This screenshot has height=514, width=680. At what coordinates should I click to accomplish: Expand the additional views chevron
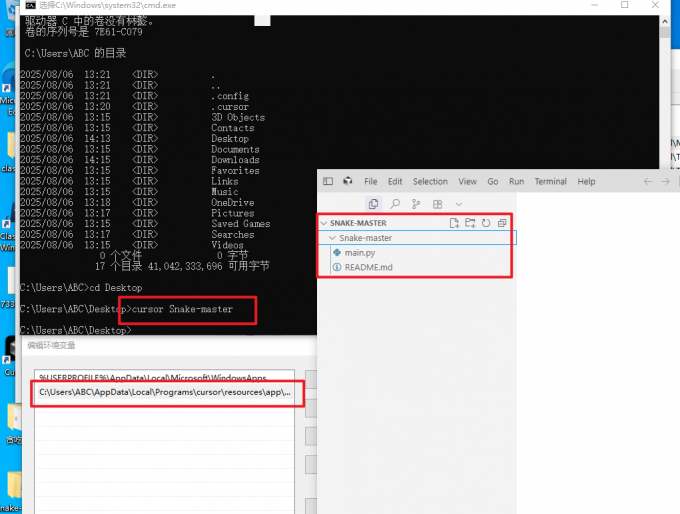459,204
